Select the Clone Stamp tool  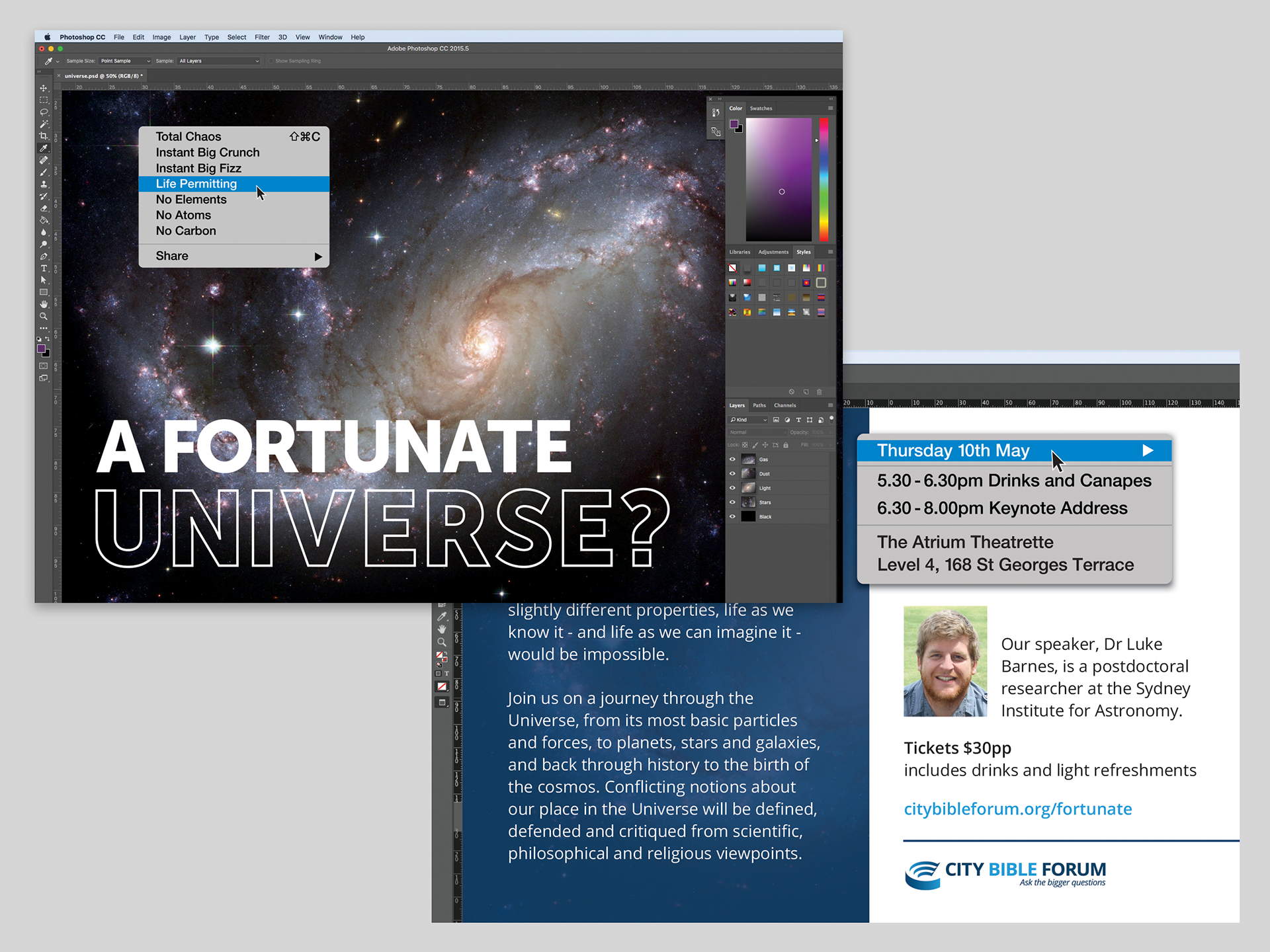click(x=44, y=184)
